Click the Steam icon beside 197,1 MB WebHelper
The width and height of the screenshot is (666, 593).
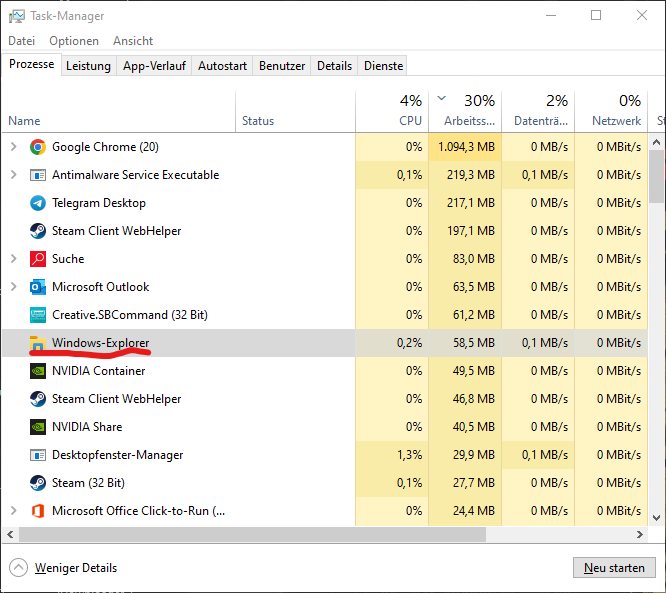point(38,231)
